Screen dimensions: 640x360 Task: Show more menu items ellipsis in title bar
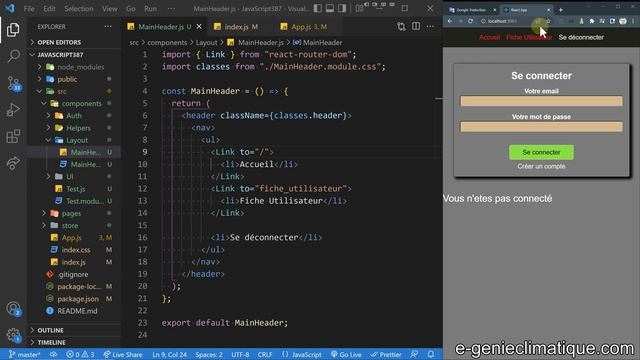tap(171, 9)
